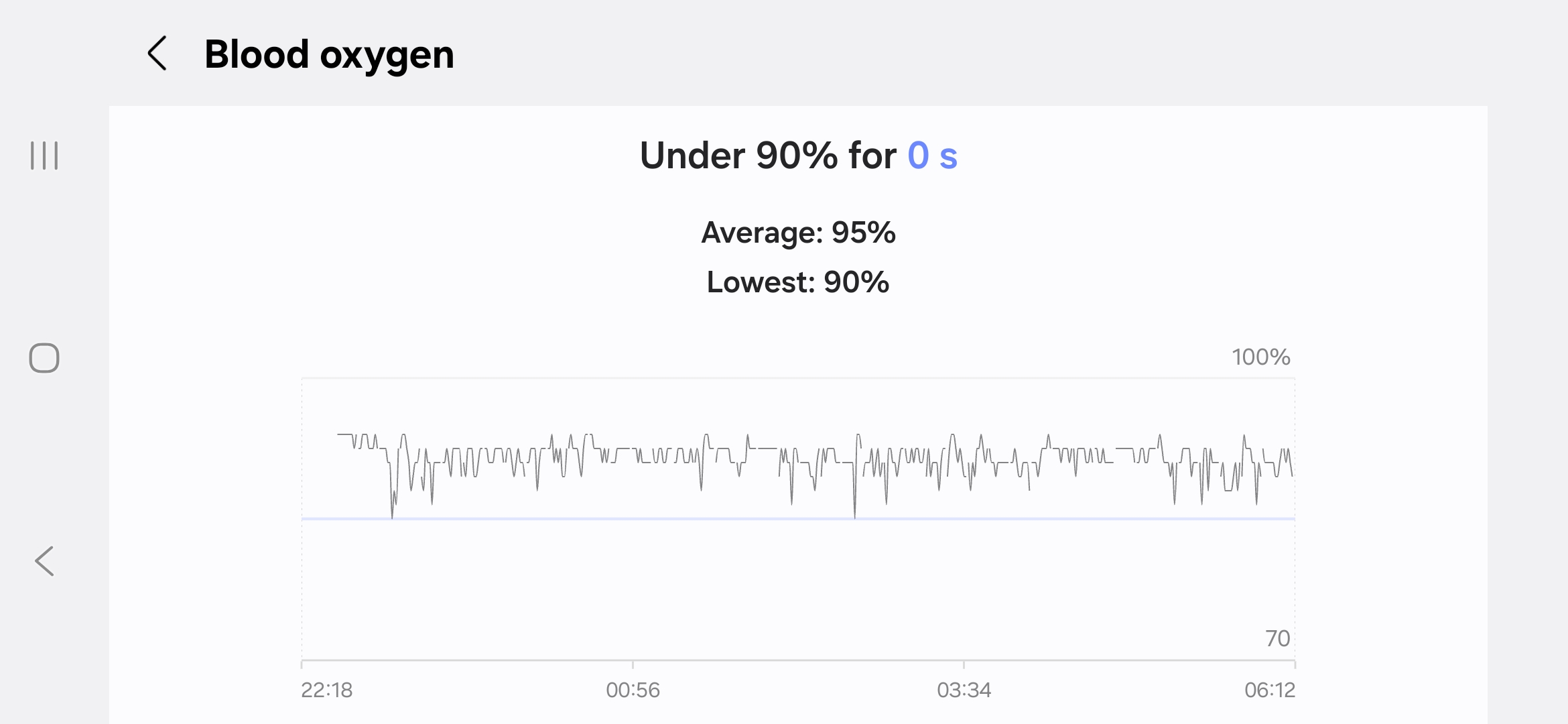Click the 70 axis label
1568x724 pixels.
tap(1277, 638)
